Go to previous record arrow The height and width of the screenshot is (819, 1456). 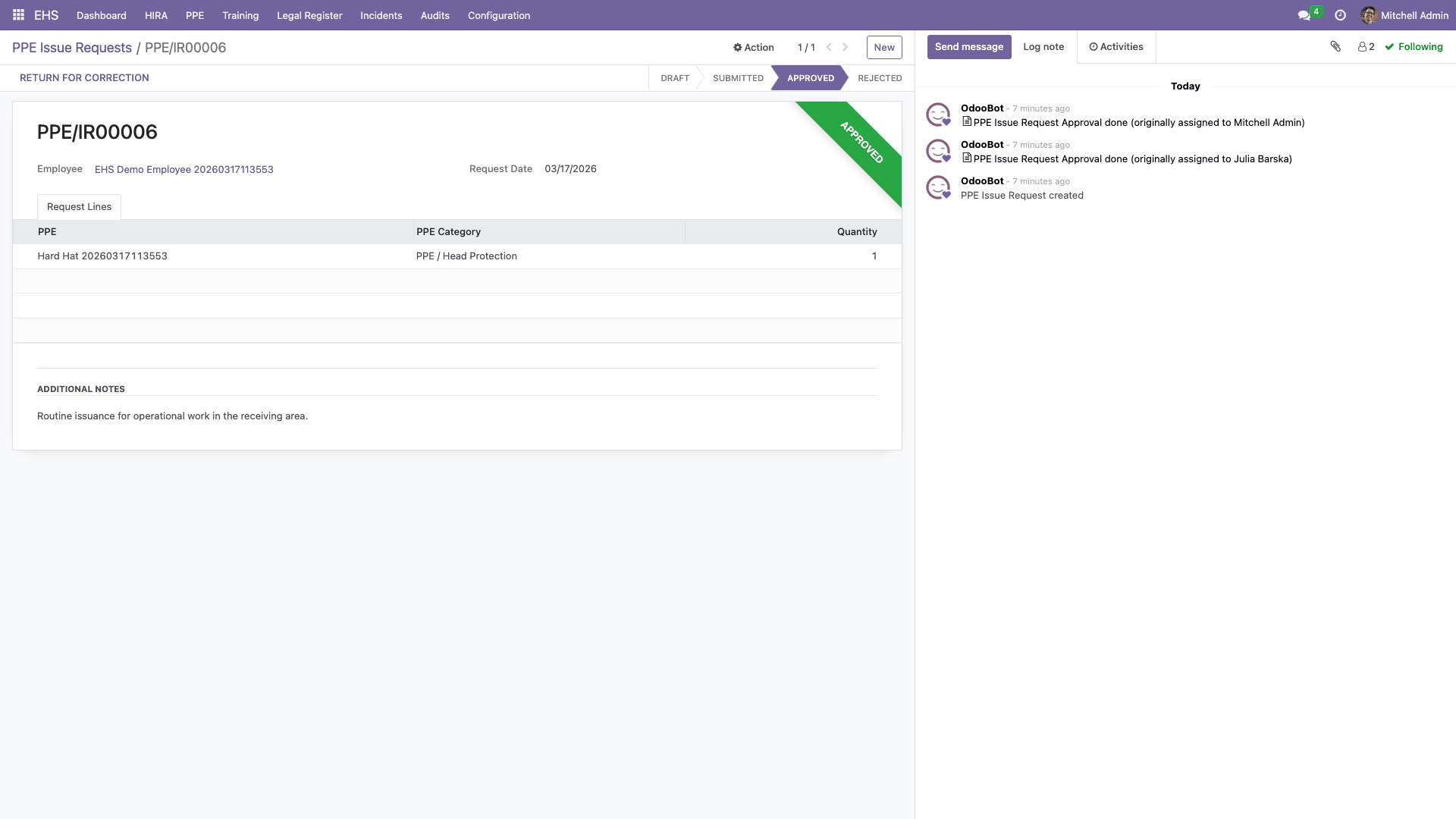click(x=829, y=47)
